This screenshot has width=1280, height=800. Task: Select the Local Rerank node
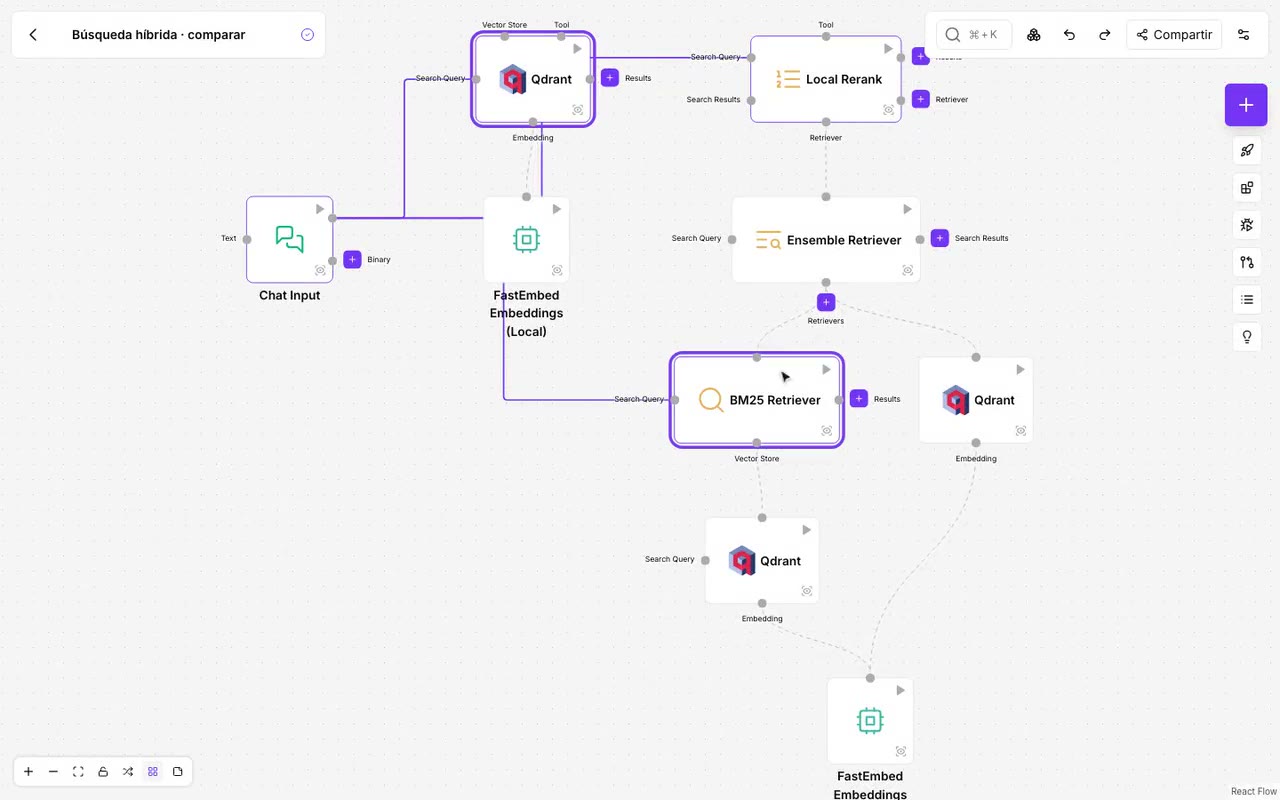[826, 79]
